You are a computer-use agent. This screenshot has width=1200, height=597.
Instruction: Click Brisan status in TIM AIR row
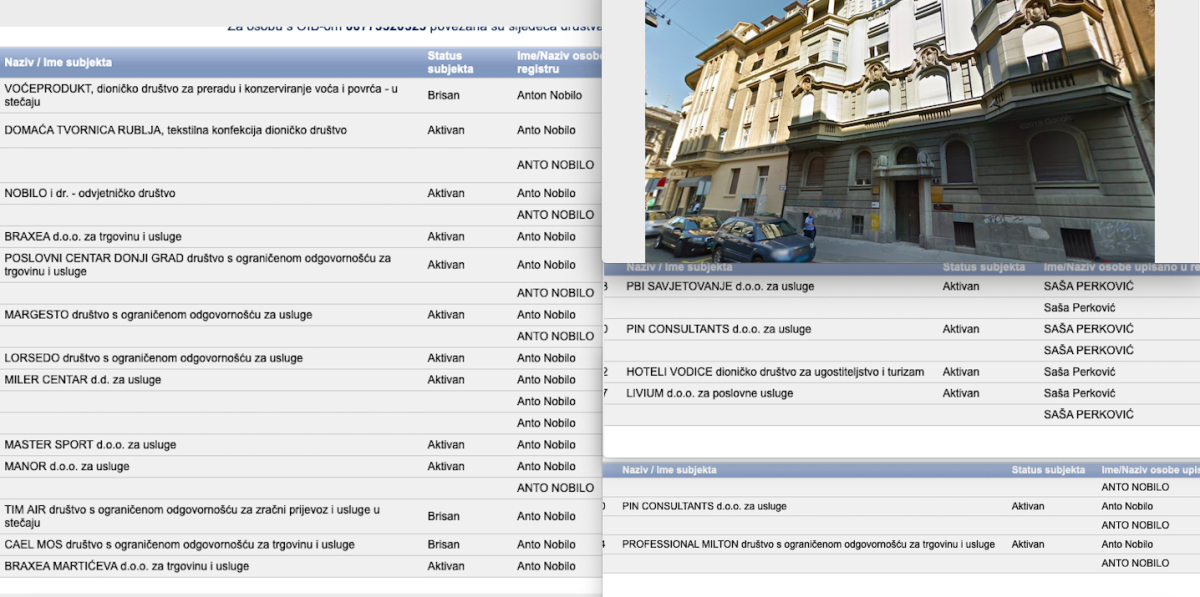click(444, 516)
